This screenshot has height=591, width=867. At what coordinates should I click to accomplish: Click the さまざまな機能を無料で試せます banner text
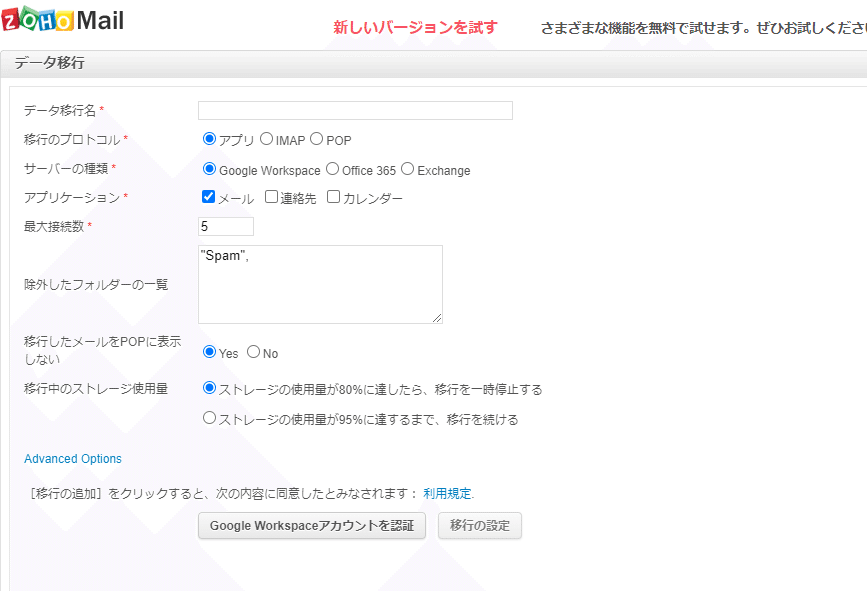point(703,28)
